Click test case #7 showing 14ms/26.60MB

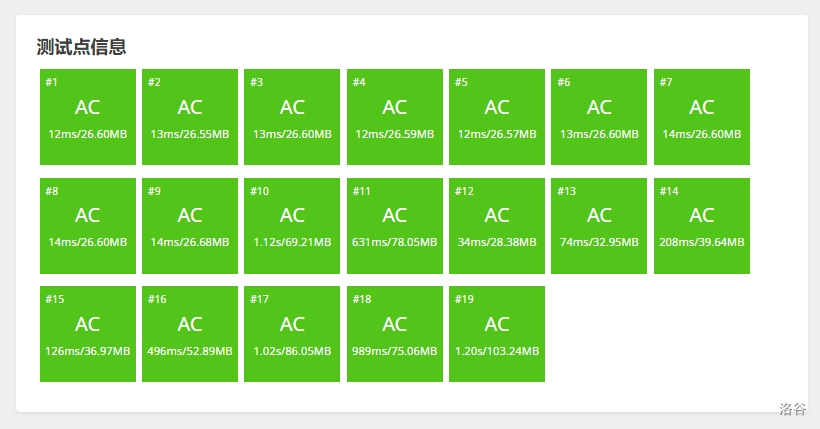point(702,117)
